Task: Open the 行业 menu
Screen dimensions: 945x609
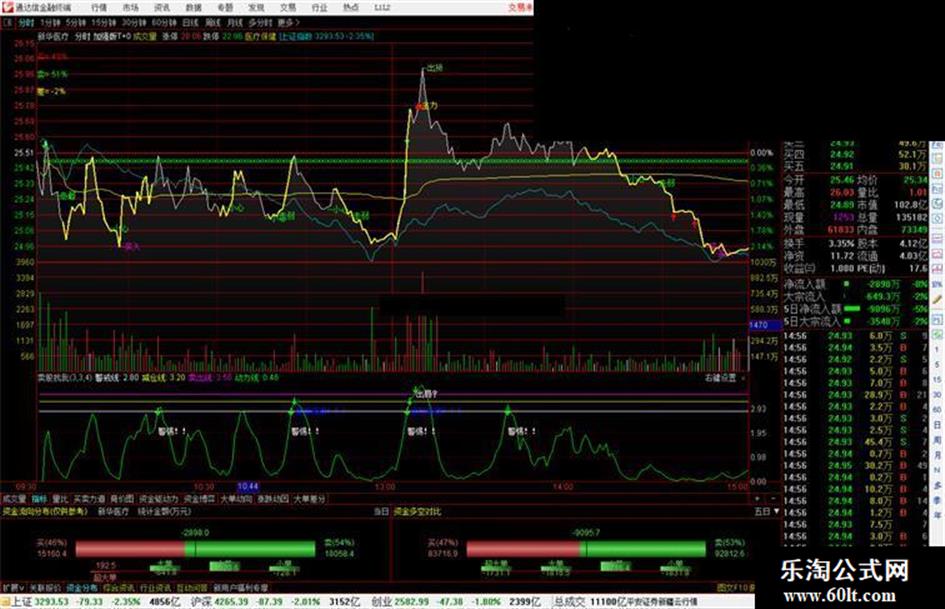Action: (x=319, y=7)
